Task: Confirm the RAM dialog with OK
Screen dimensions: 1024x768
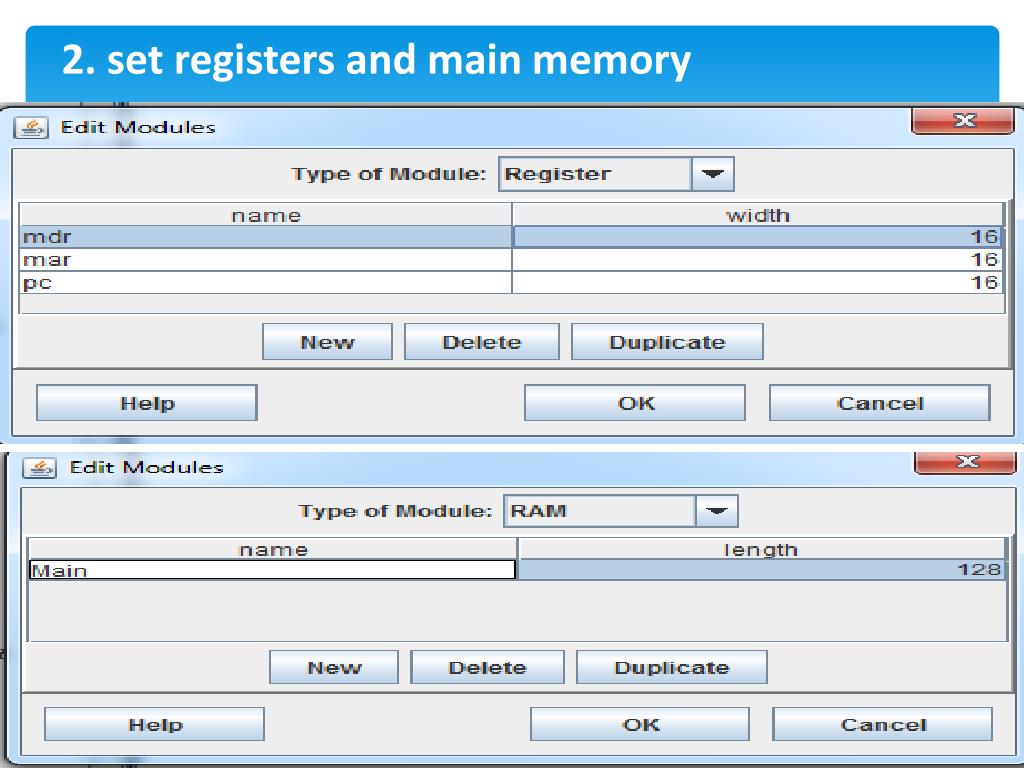Action: 639,725
